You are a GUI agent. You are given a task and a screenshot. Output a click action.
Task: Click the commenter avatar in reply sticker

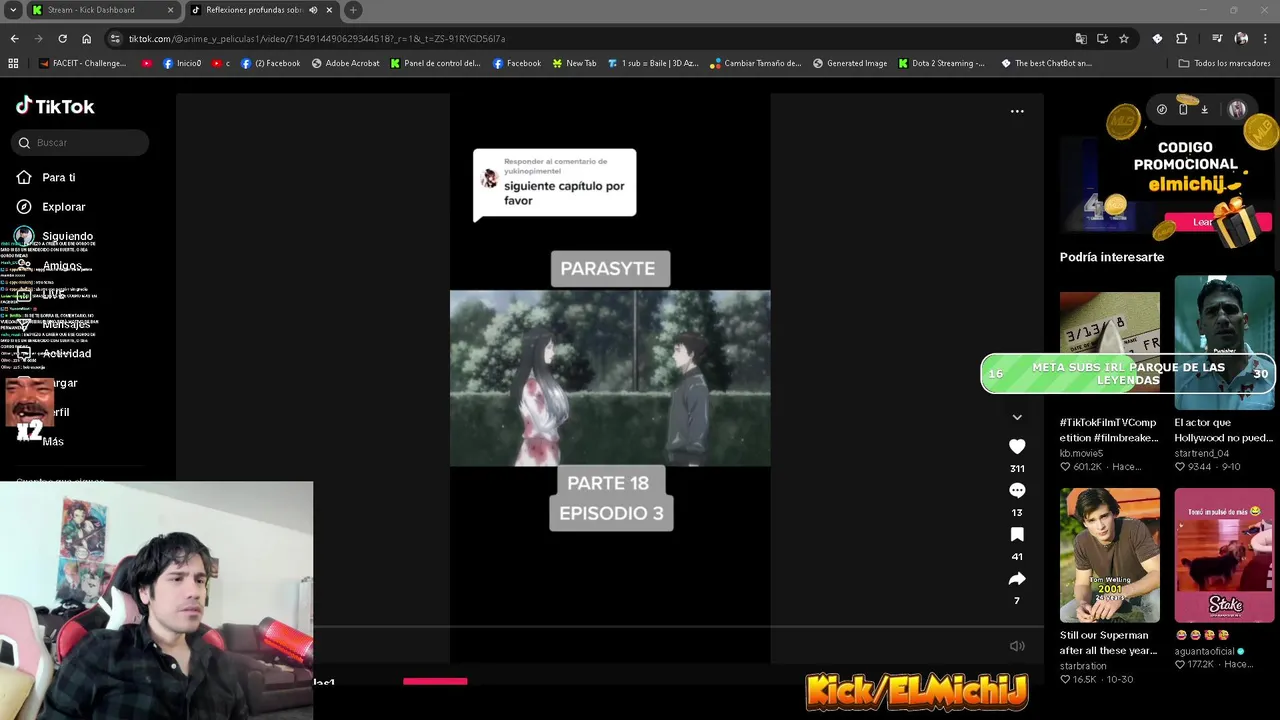[x=489, y=179]
